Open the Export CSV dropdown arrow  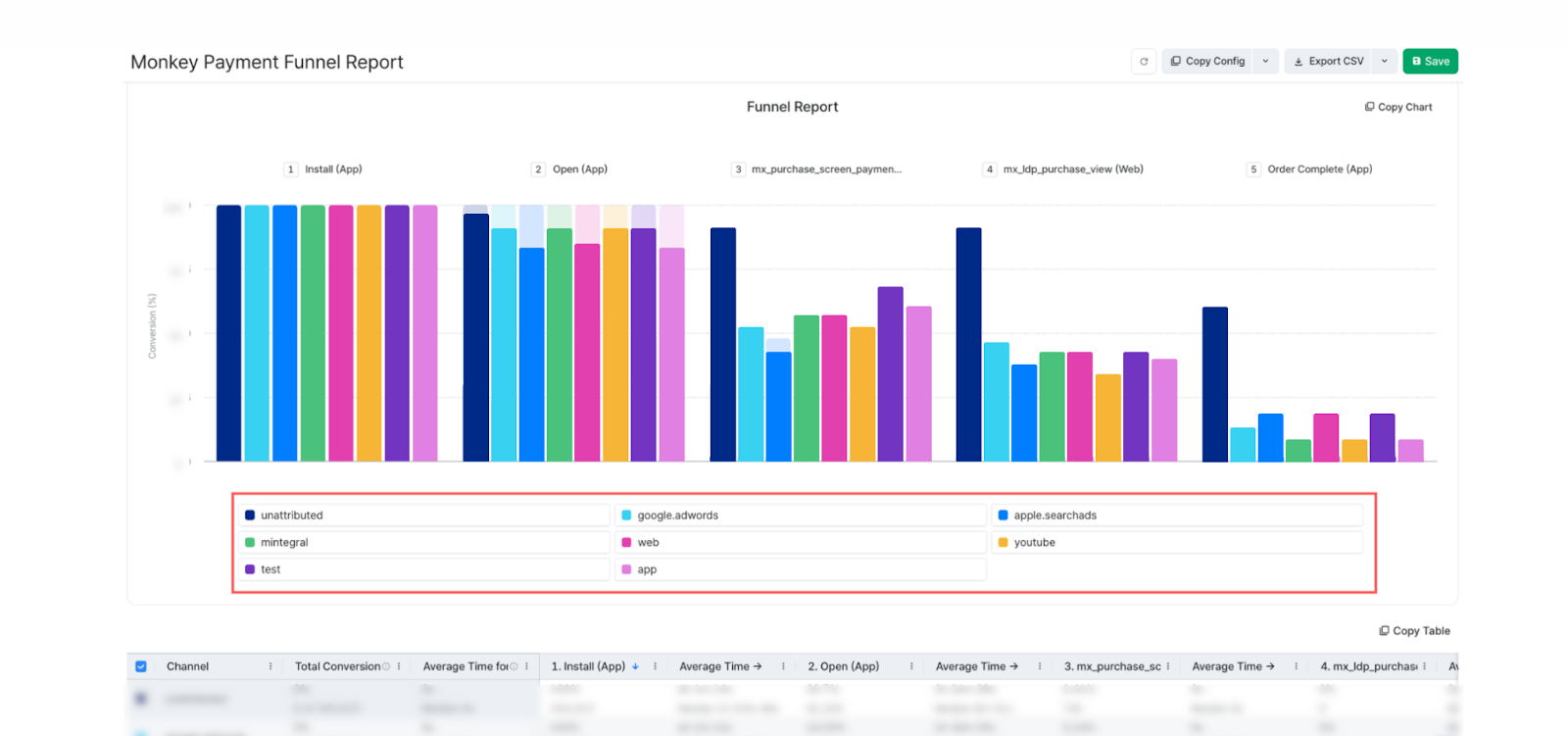(x=1384, y=61)
